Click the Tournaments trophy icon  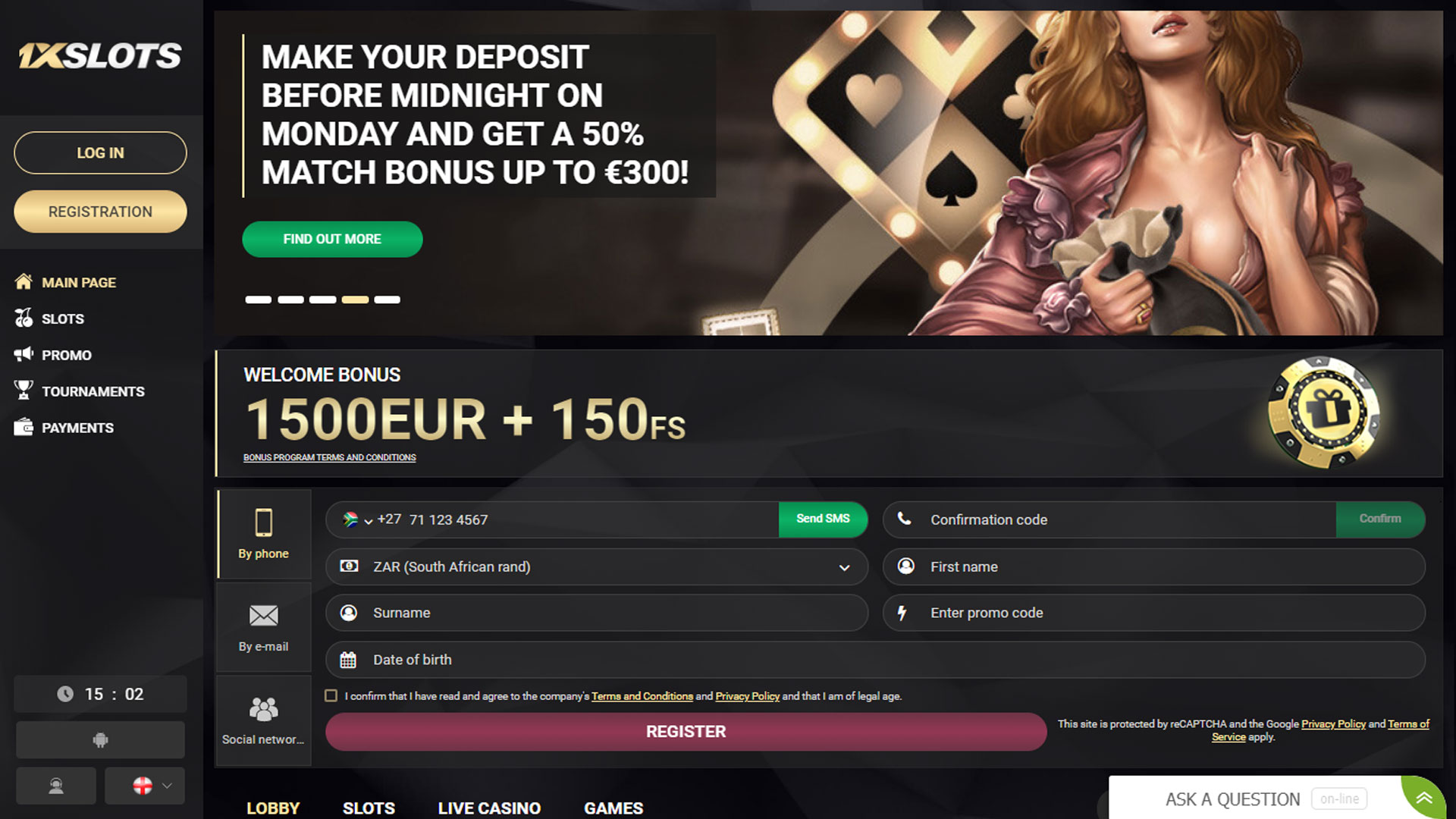click(x=24, y=391)
